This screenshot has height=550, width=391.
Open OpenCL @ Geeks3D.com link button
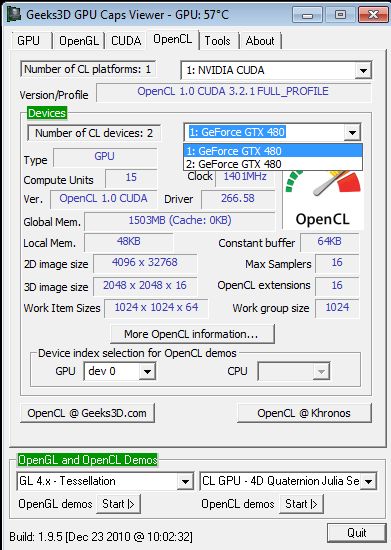click(87, 413)
